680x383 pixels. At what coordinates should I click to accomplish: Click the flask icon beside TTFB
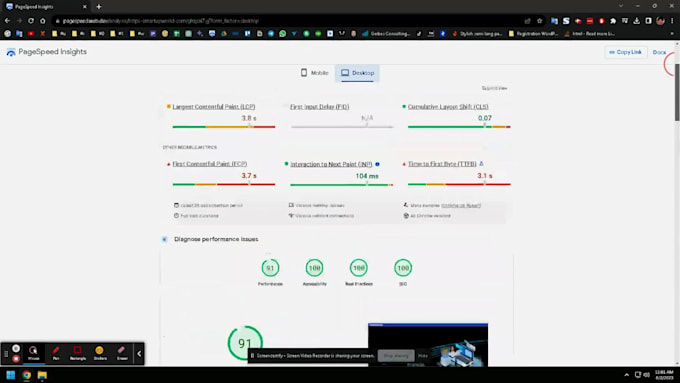click(481, 164)
